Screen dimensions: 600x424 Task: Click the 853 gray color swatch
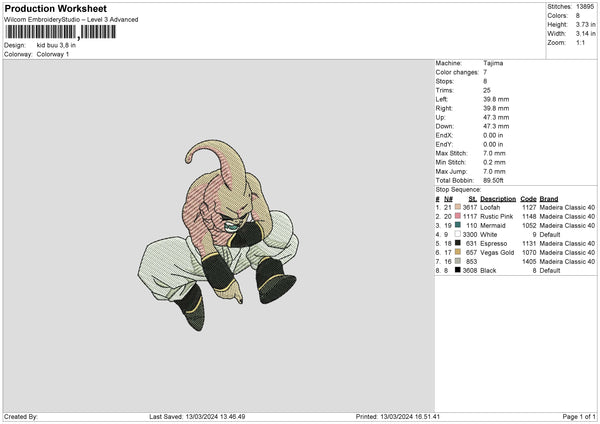click(458, 261)
